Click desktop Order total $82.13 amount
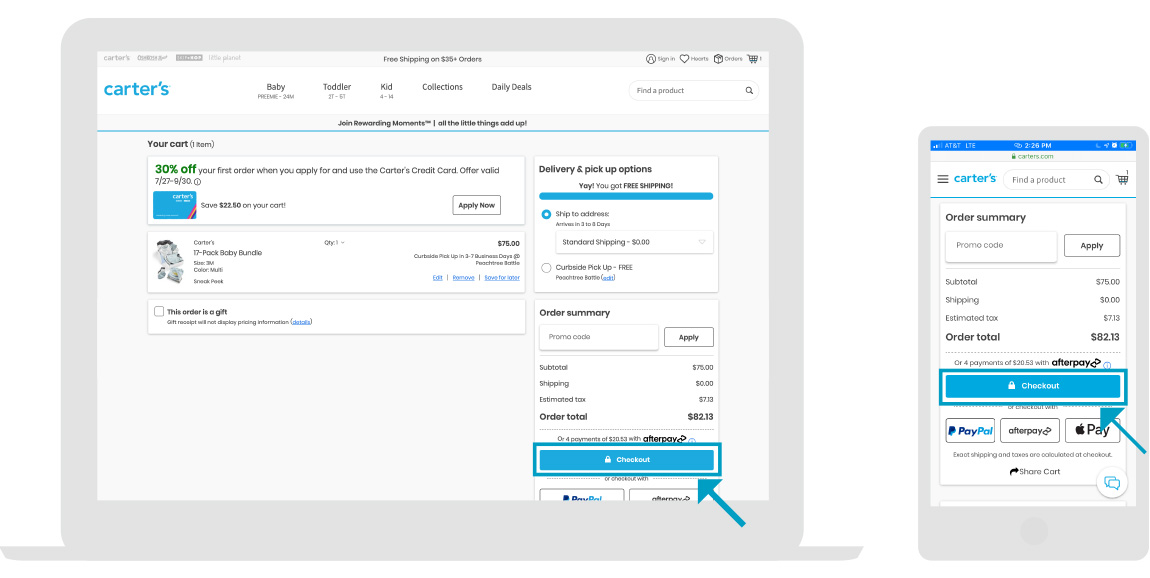 700,417
